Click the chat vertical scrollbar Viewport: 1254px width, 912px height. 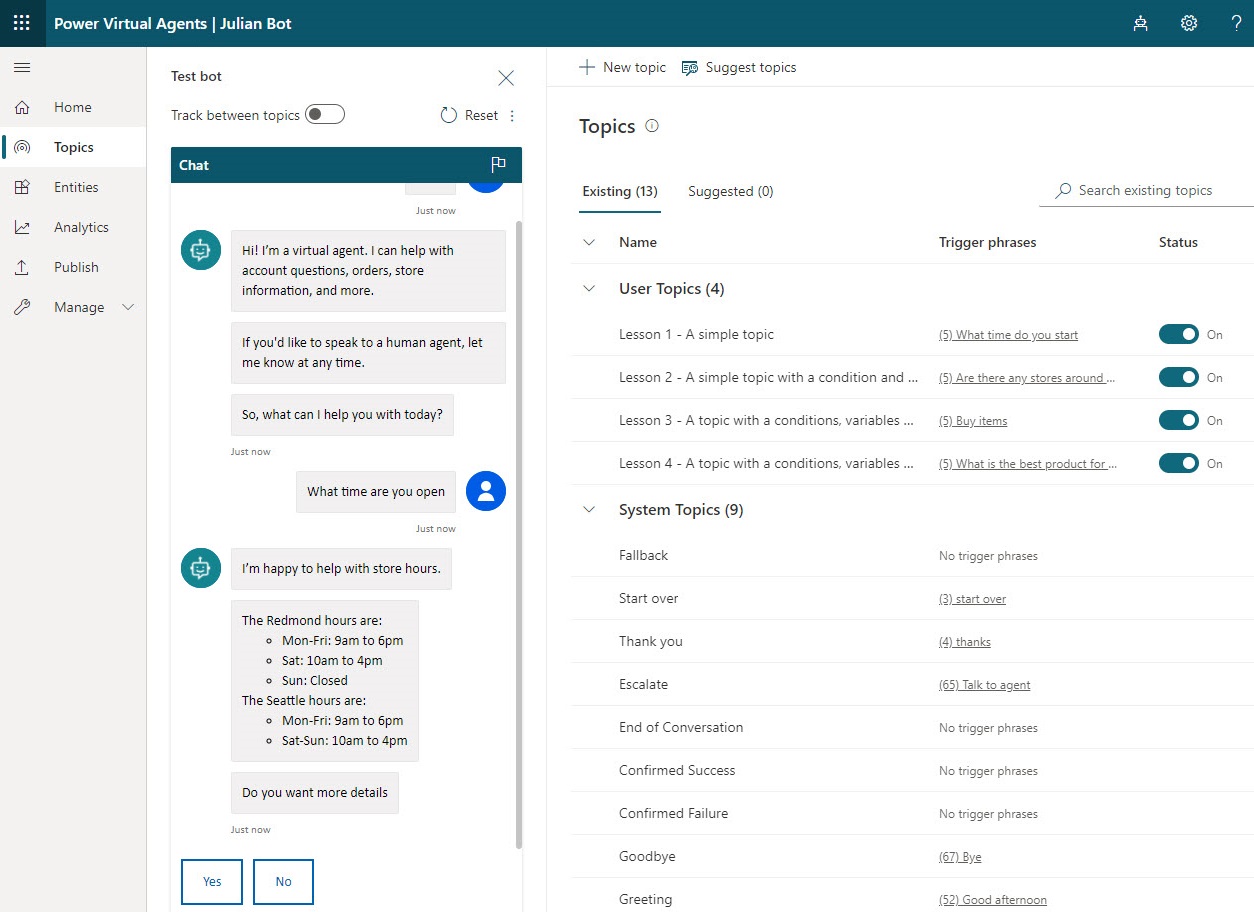(x=518, y=534)
